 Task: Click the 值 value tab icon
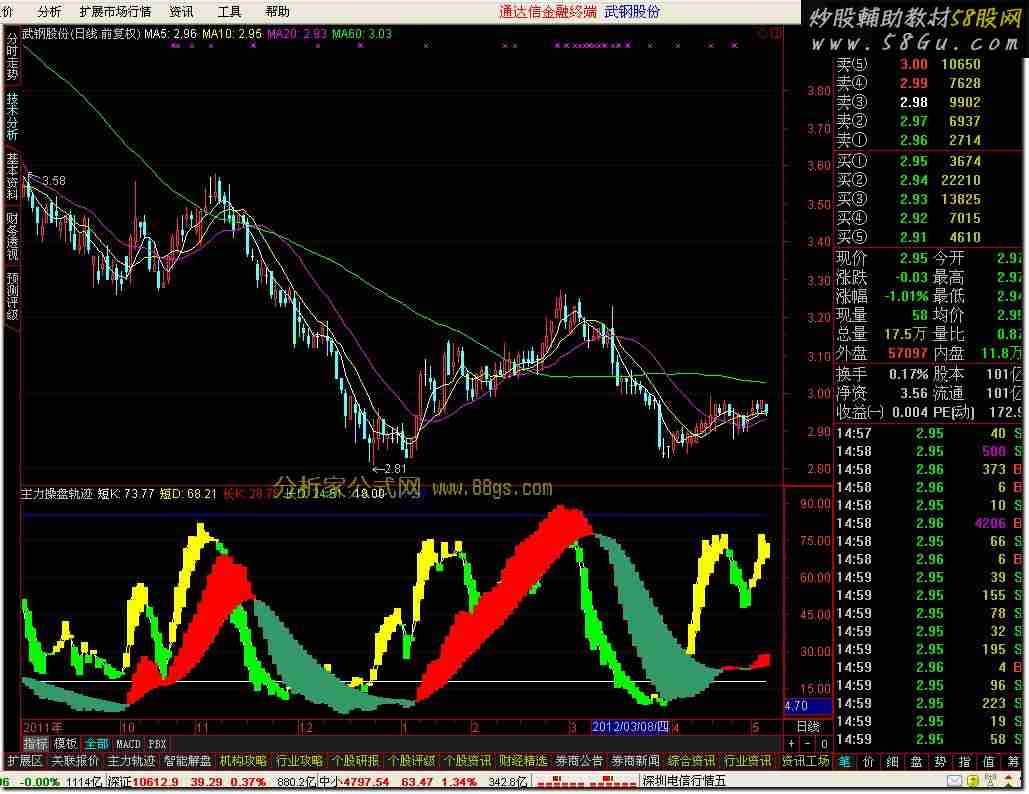coord(988,761)
